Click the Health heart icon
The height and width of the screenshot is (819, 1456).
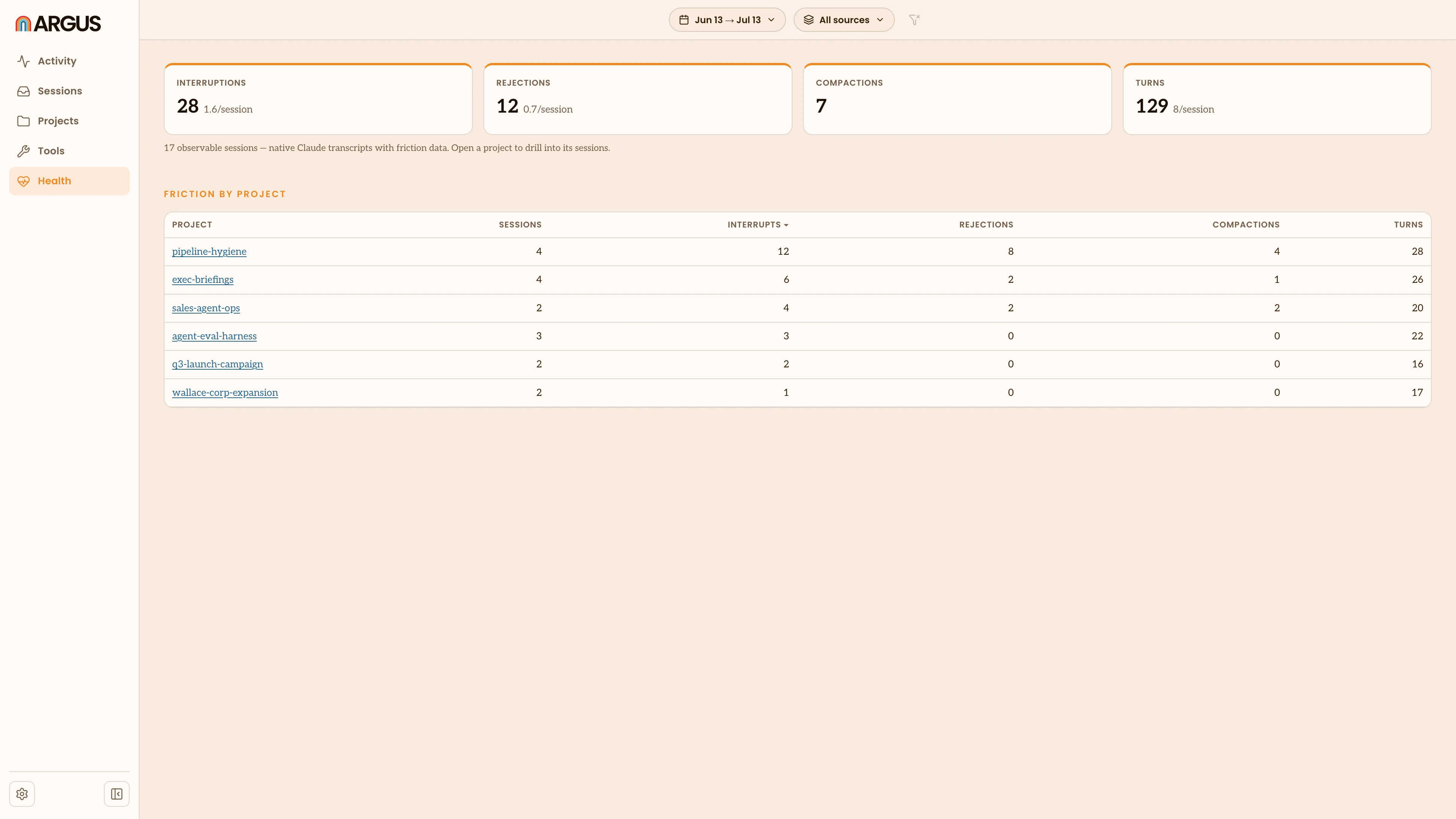tap(23, 181)
